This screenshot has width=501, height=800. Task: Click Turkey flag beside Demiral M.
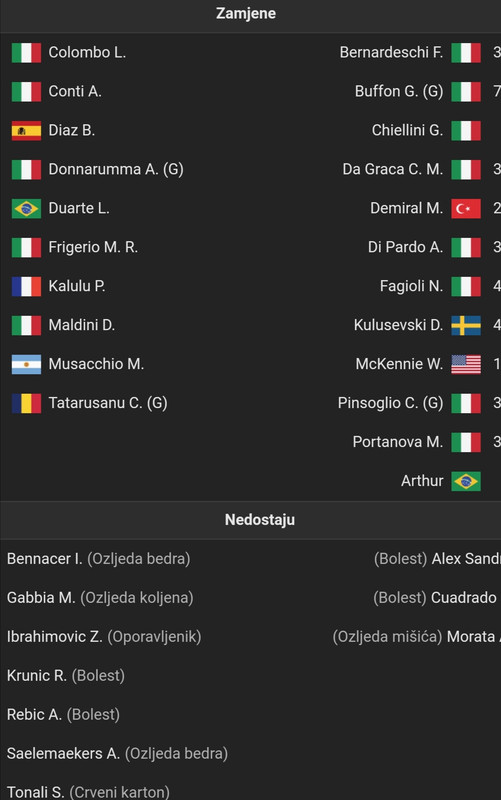coord(466,209)
